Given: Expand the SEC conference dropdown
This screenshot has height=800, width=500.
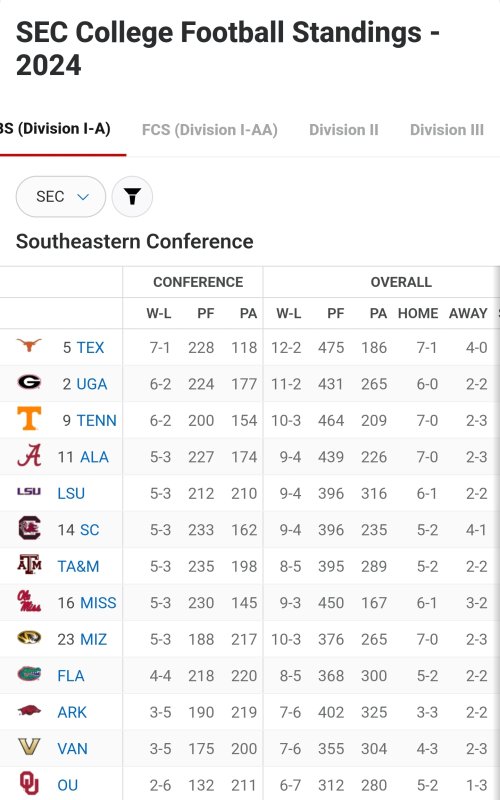Looking at the screenshot, I should [61, 196].
